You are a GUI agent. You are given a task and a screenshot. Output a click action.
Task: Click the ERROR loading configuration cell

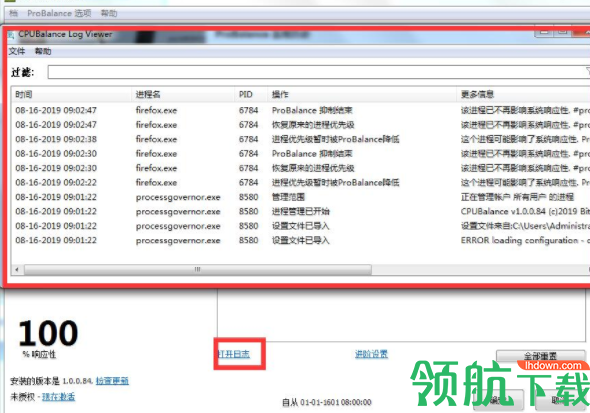[x=525, y=240]
